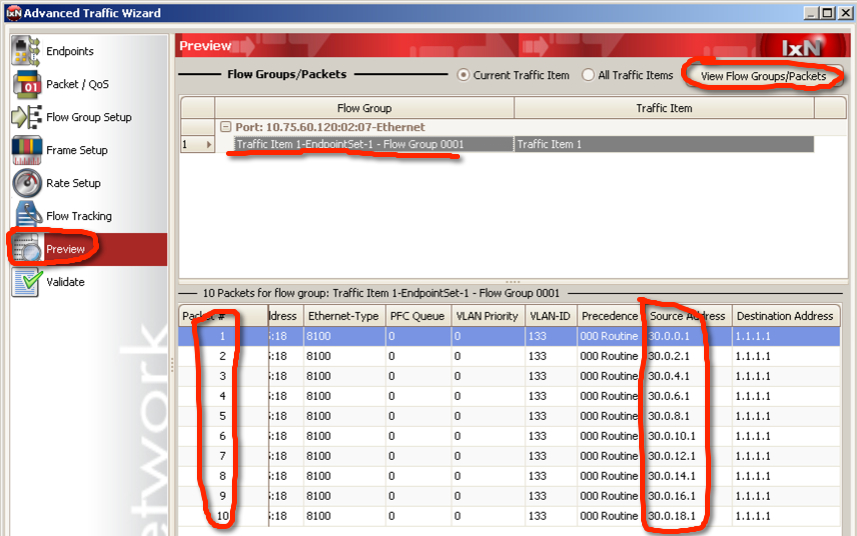Go to the Packet / QoS step

(x=77, y=84)
